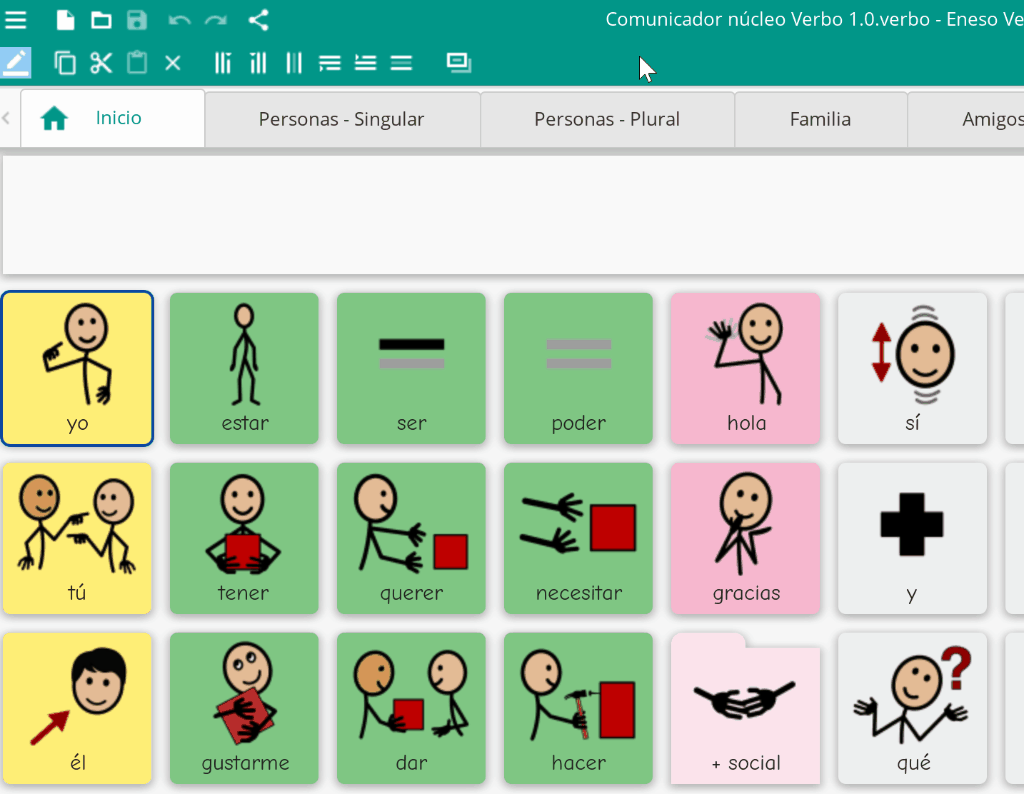Switch to Personas - Singular tab

click(342, 119)
